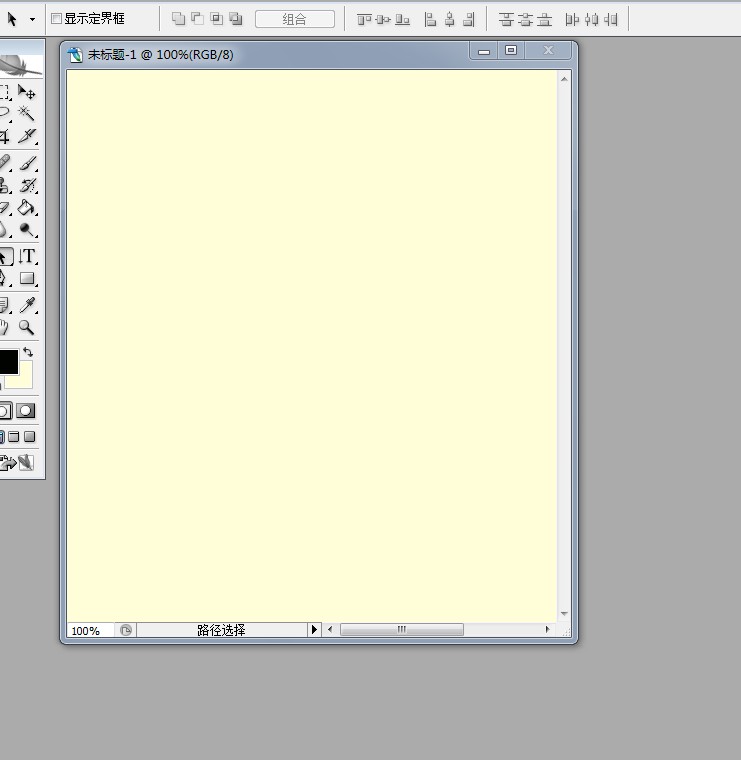Select the Slice tool
The height and width of the screenshot is (760, 741).
pos(27,136)
